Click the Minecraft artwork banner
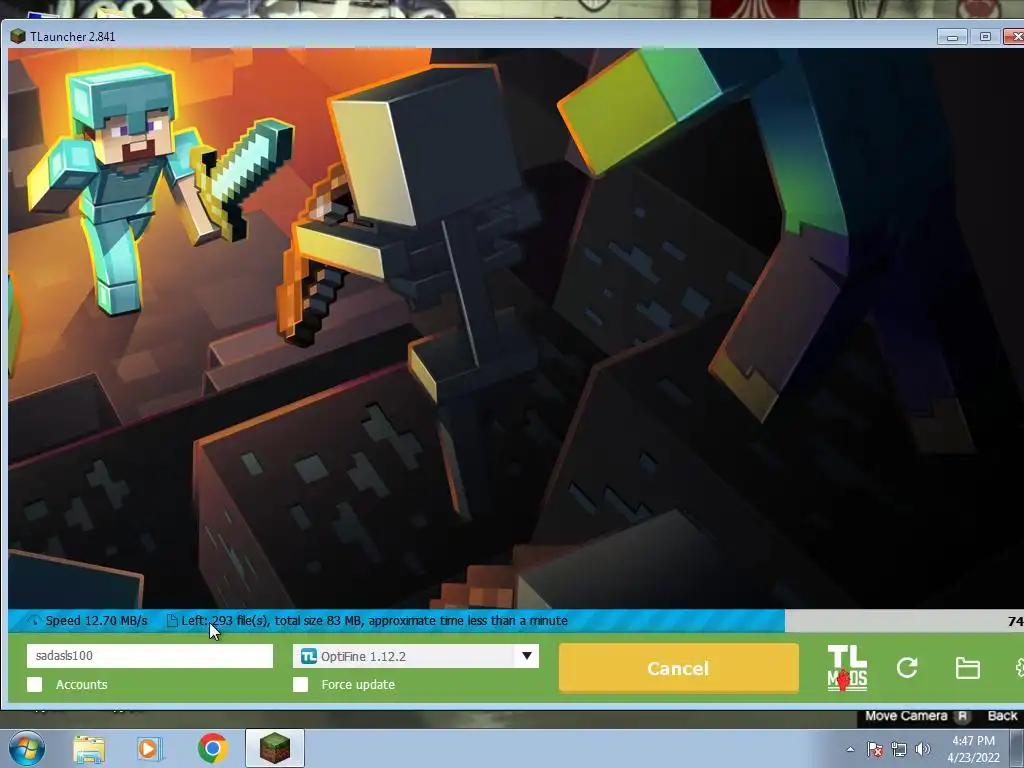Screen dimensions: 1024x768 tap(516, 328)
